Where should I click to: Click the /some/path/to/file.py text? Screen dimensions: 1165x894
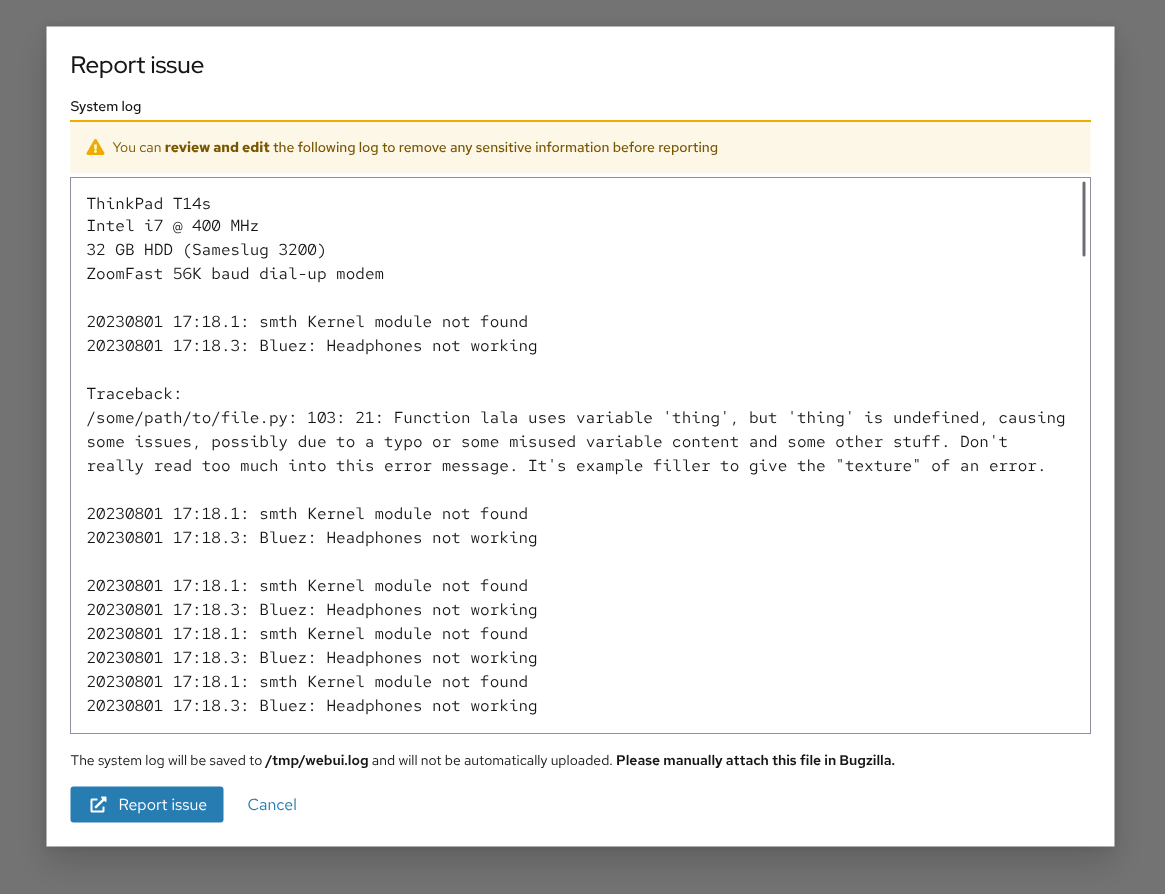[187, 418]
